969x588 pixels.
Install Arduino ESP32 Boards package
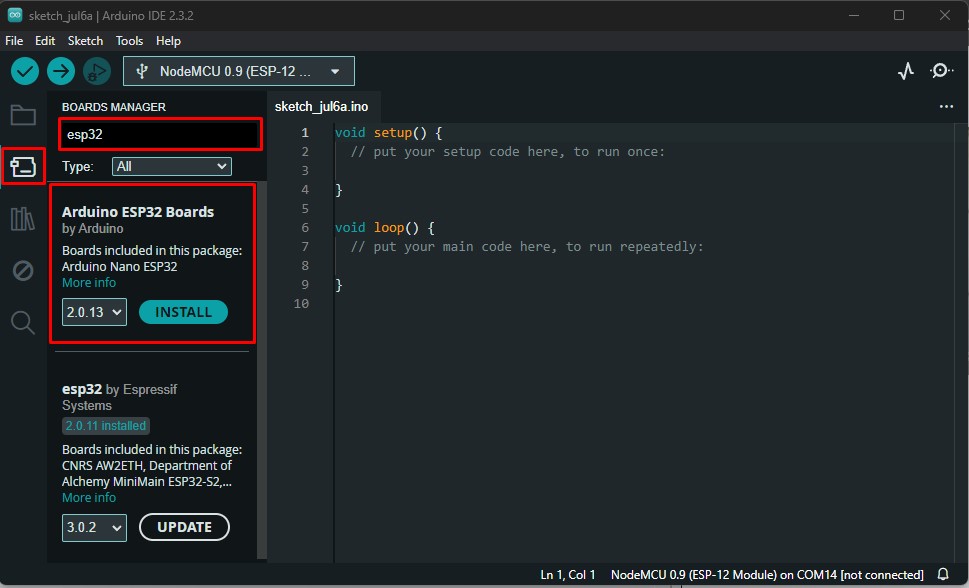pyautogui.click(x=183, y=312)
